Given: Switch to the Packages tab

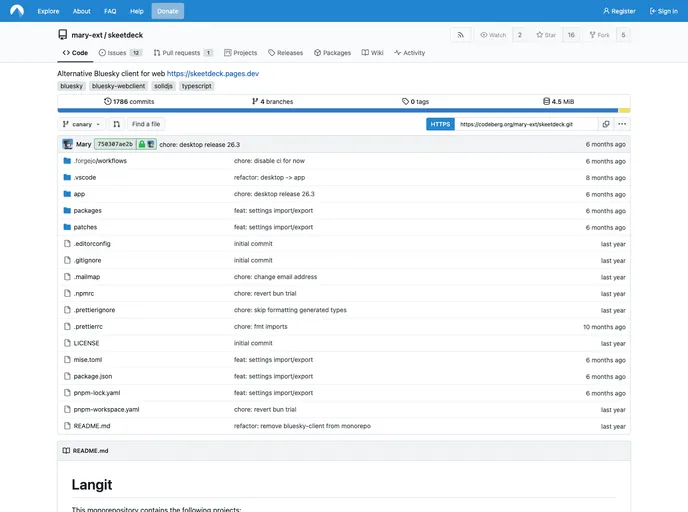Looking at the screenshot, I should click(x=333, y=53).
